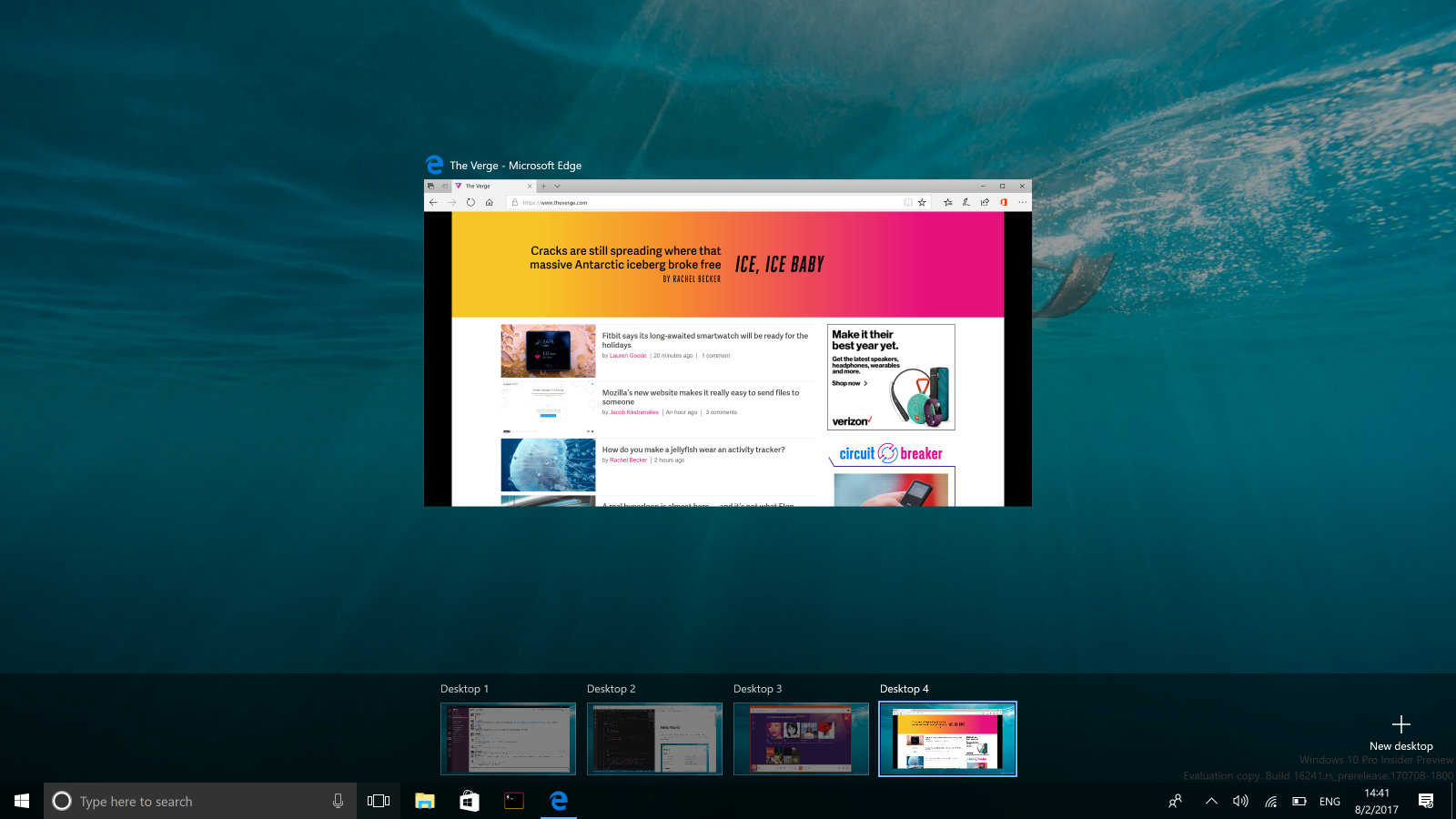Show hidden system tray icons
Image resolution: width=1456 pixels, height=819 pixels.
point(1211,801)
